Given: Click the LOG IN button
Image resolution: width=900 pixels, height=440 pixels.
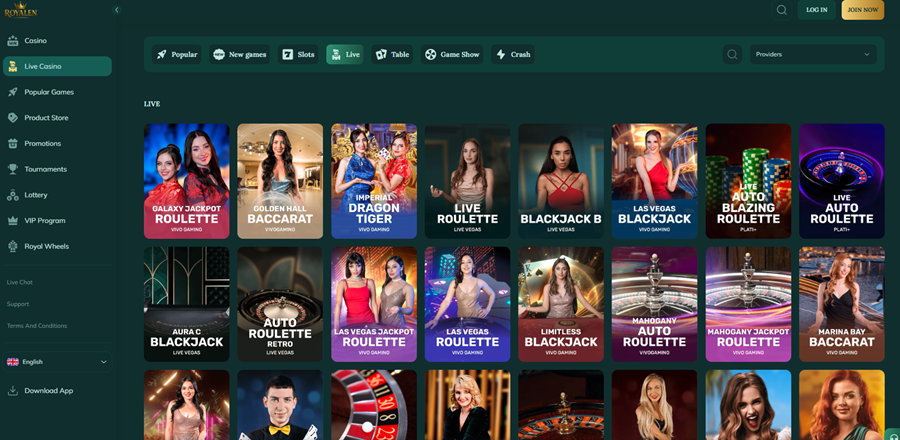Looking at the screenshot, I should (816, 10).
